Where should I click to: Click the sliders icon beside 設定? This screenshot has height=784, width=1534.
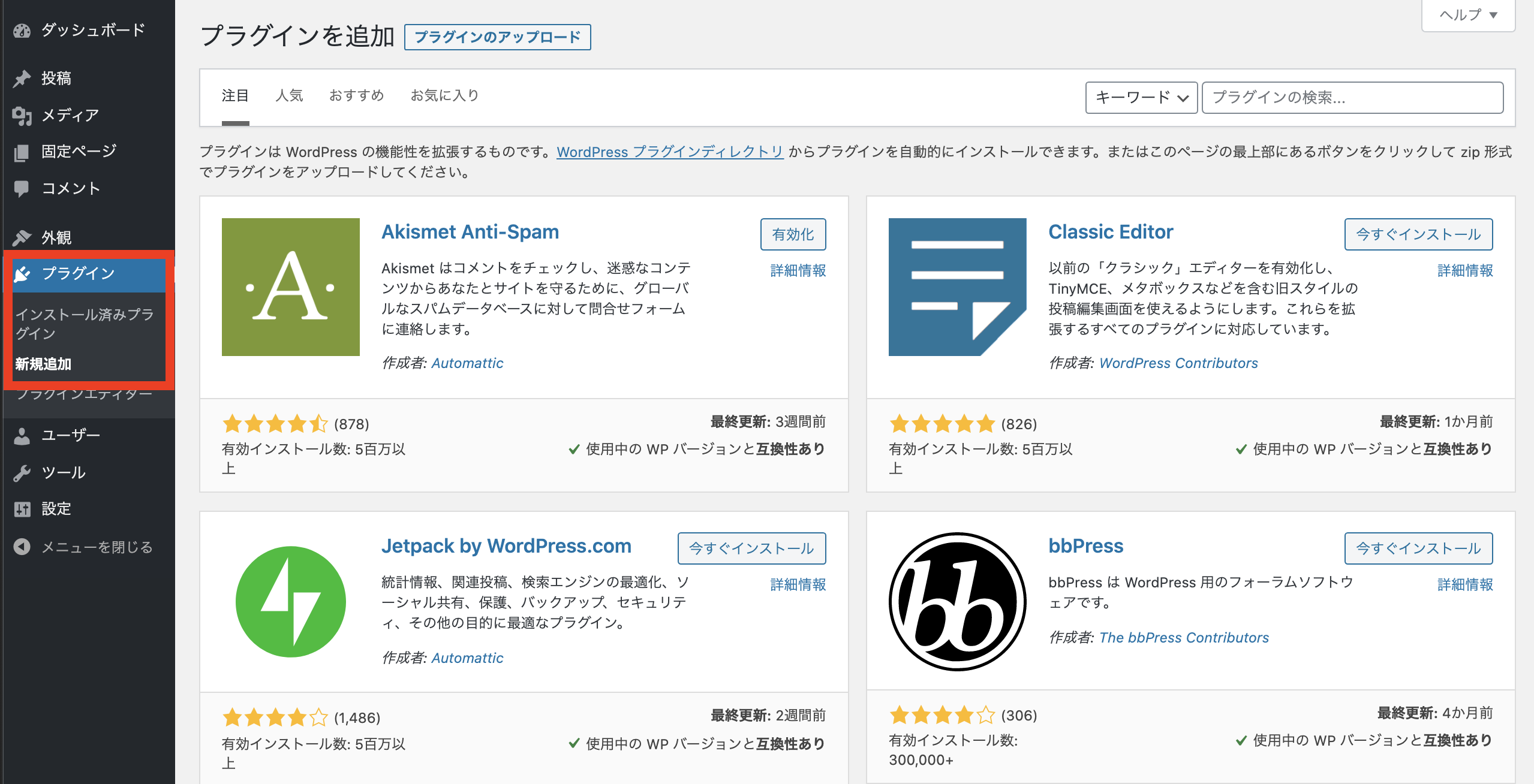[x=22, y=509]
